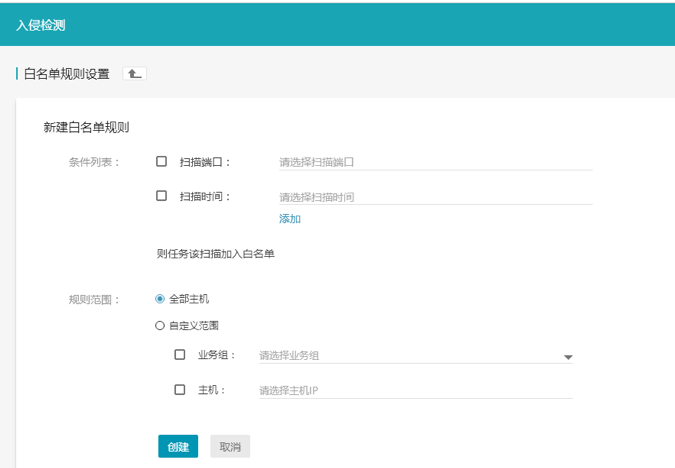Click the 规则范围 label
675x468 pixels.
point(94,299)
